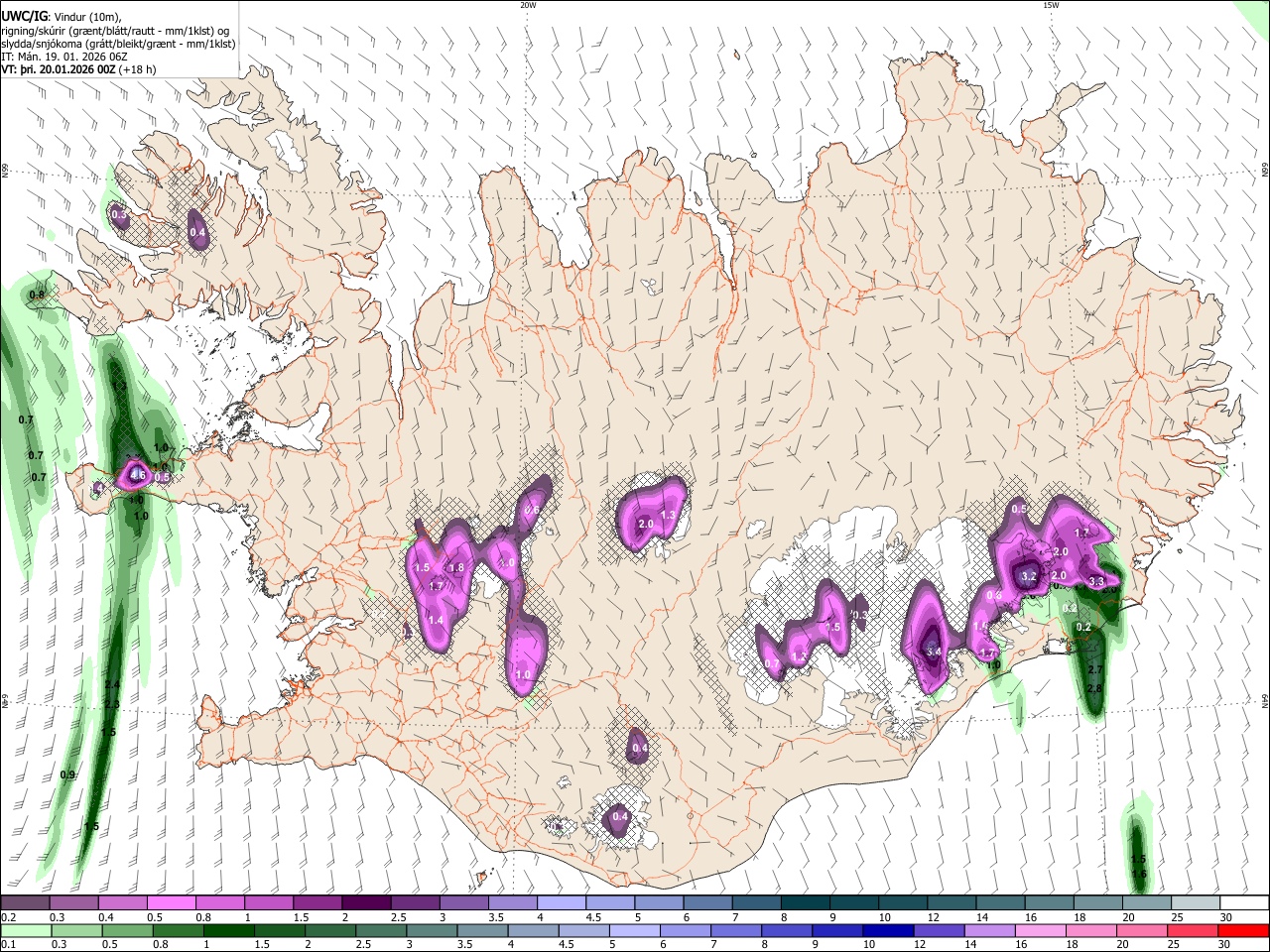This screenshot has height=952, width=1270.
Task: Select the light grey 25–30 upper legend swatch
Action: (x=1197, y=902)
